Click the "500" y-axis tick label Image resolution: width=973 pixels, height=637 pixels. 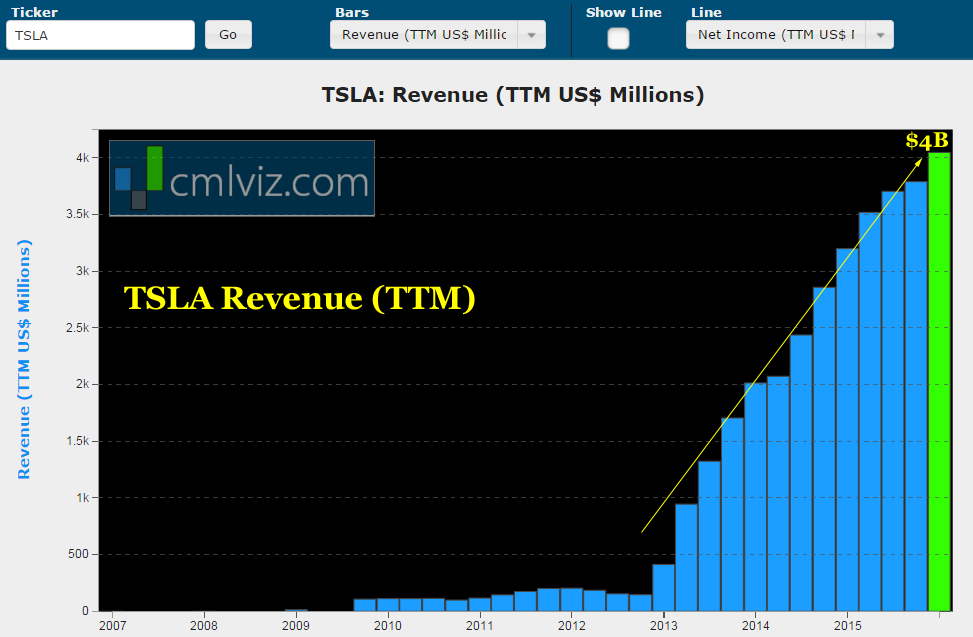pyautogui.click(x=79, y=554)
